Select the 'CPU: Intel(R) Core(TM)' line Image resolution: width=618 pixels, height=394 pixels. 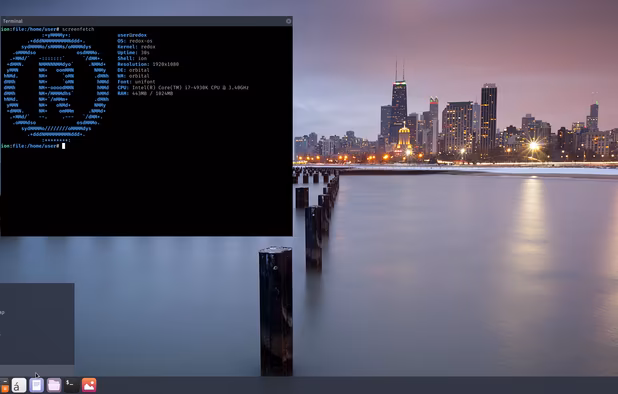[x=183, y=87]
